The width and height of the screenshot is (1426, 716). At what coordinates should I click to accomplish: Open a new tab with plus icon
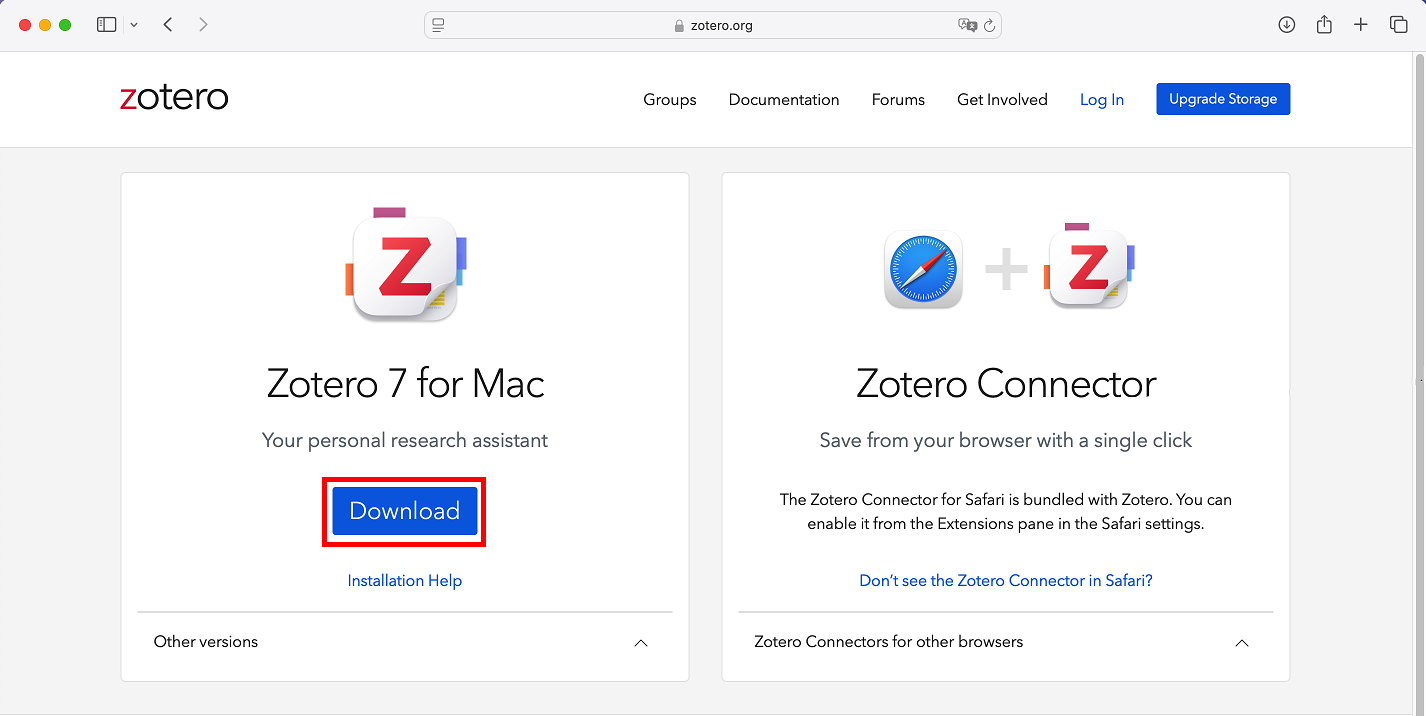point(1361,25)
